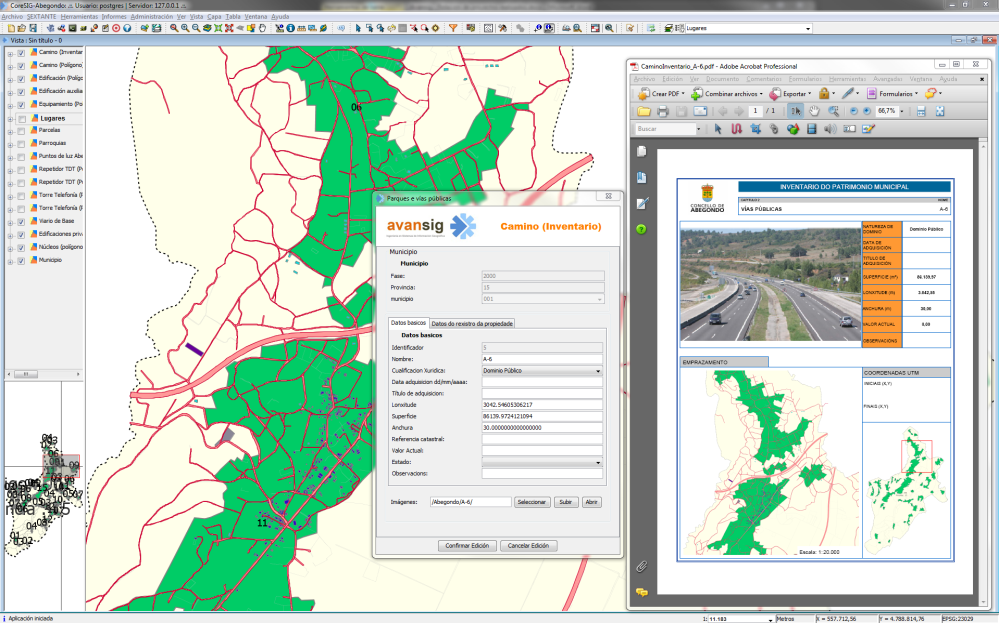Open the Crear PDF dropdown in Acrobat

point(683,94)
